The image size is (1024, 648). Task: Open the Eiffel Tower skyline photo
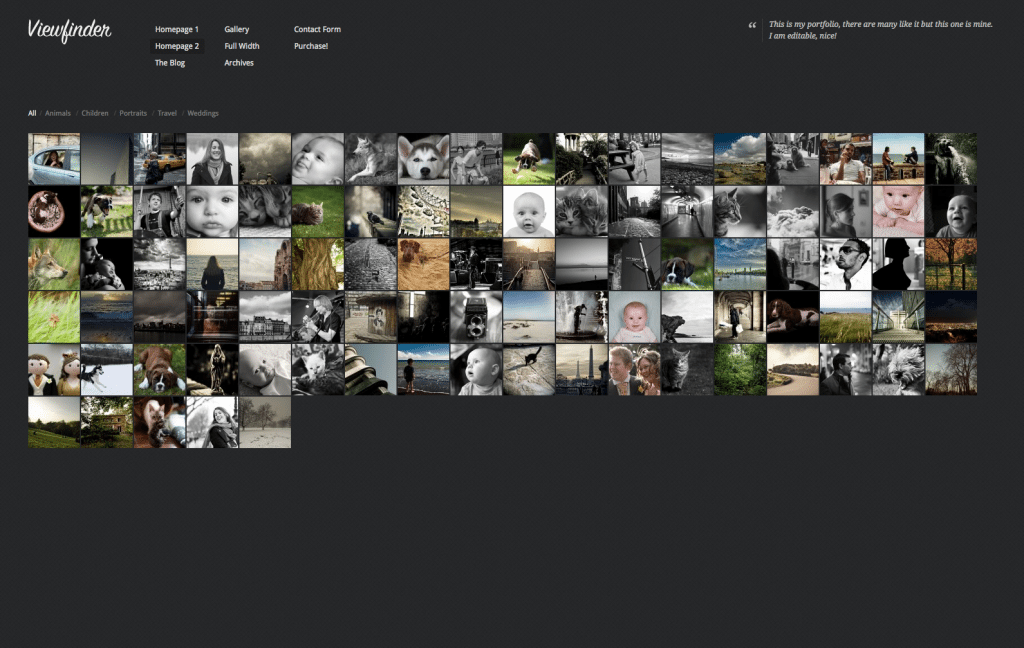(x=581, y=370)
